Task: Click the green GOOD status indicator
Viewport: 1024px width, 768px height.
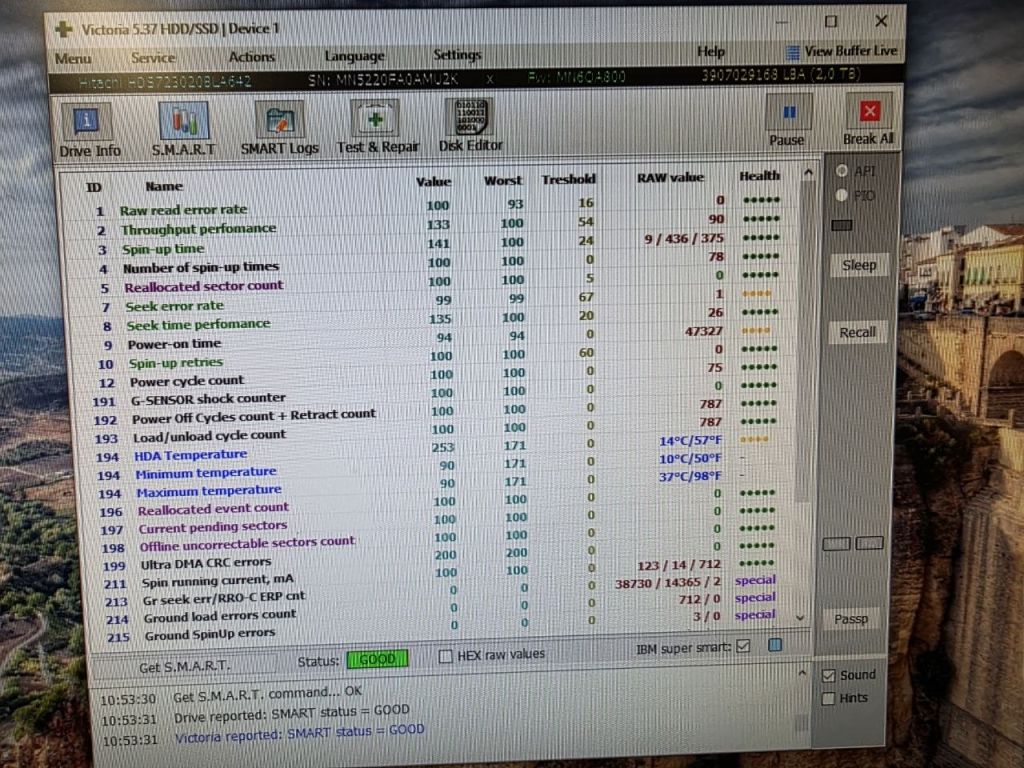Action: (377, 659)
